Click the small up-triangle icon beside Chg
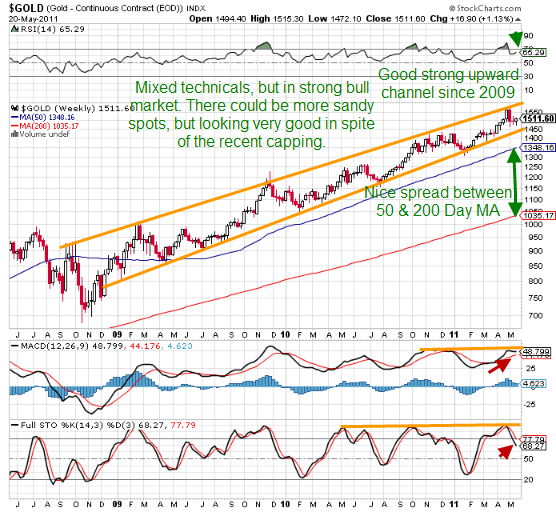 pos(518,19)
